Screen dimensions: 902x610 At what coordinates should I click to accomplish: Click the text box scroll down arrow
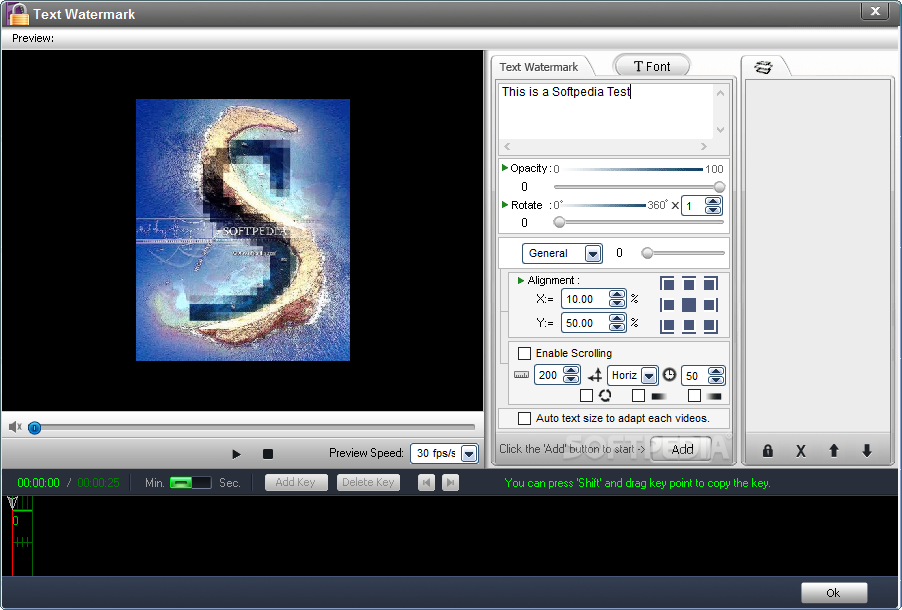point(721,129)
